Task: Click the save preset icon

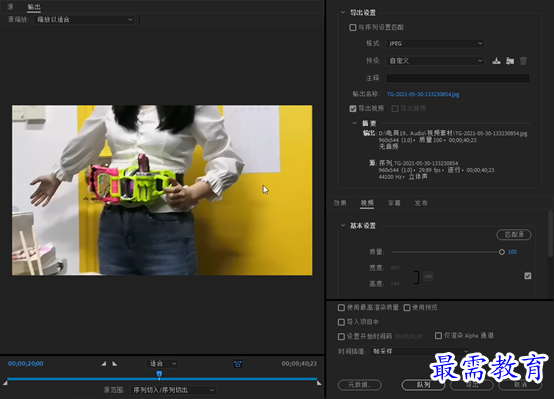Action: coord(496,61)
